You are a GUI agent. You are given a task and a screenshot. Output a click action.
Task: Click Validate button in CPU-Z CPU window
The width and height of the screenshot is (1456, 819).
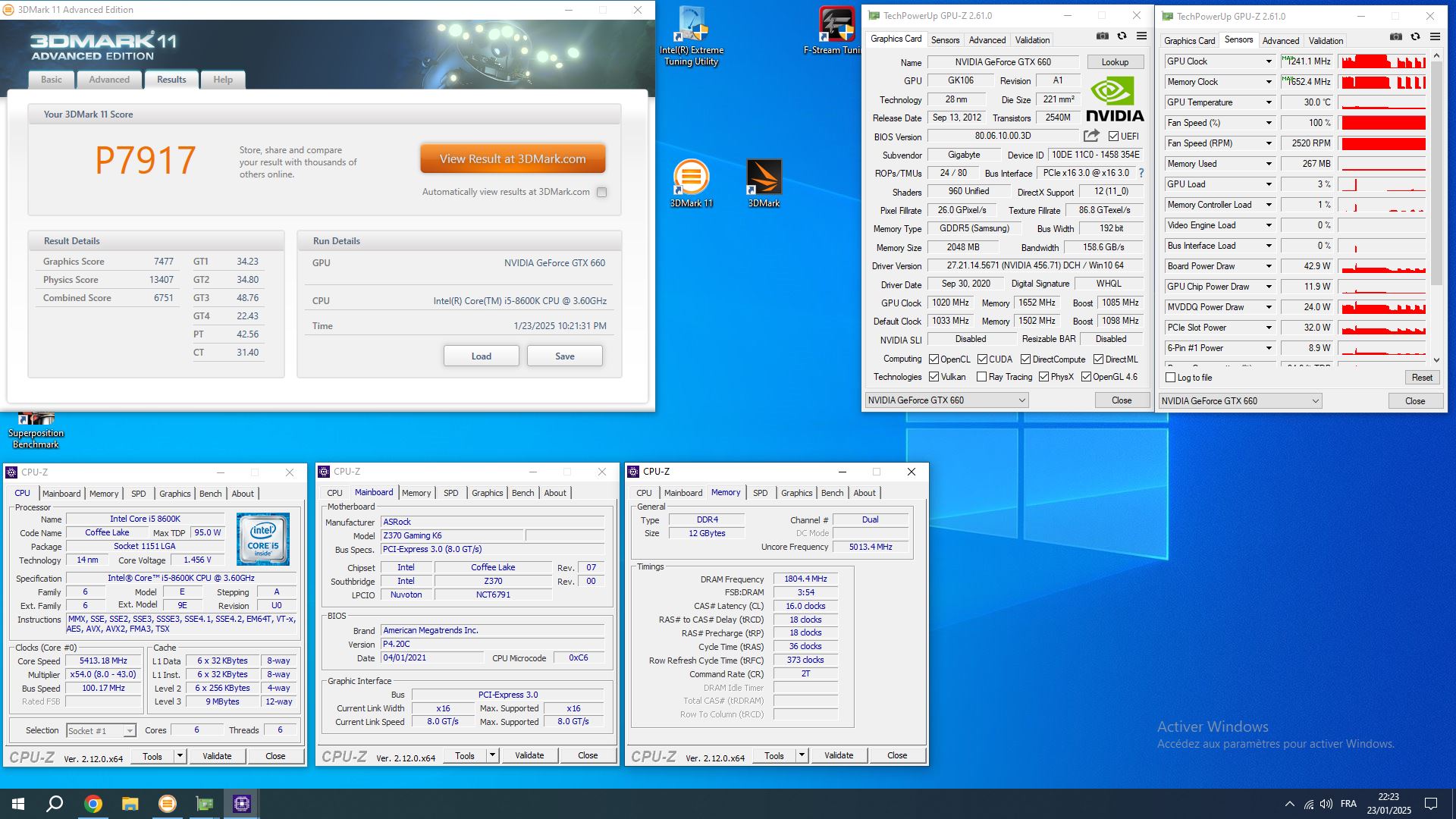[217, 756]
